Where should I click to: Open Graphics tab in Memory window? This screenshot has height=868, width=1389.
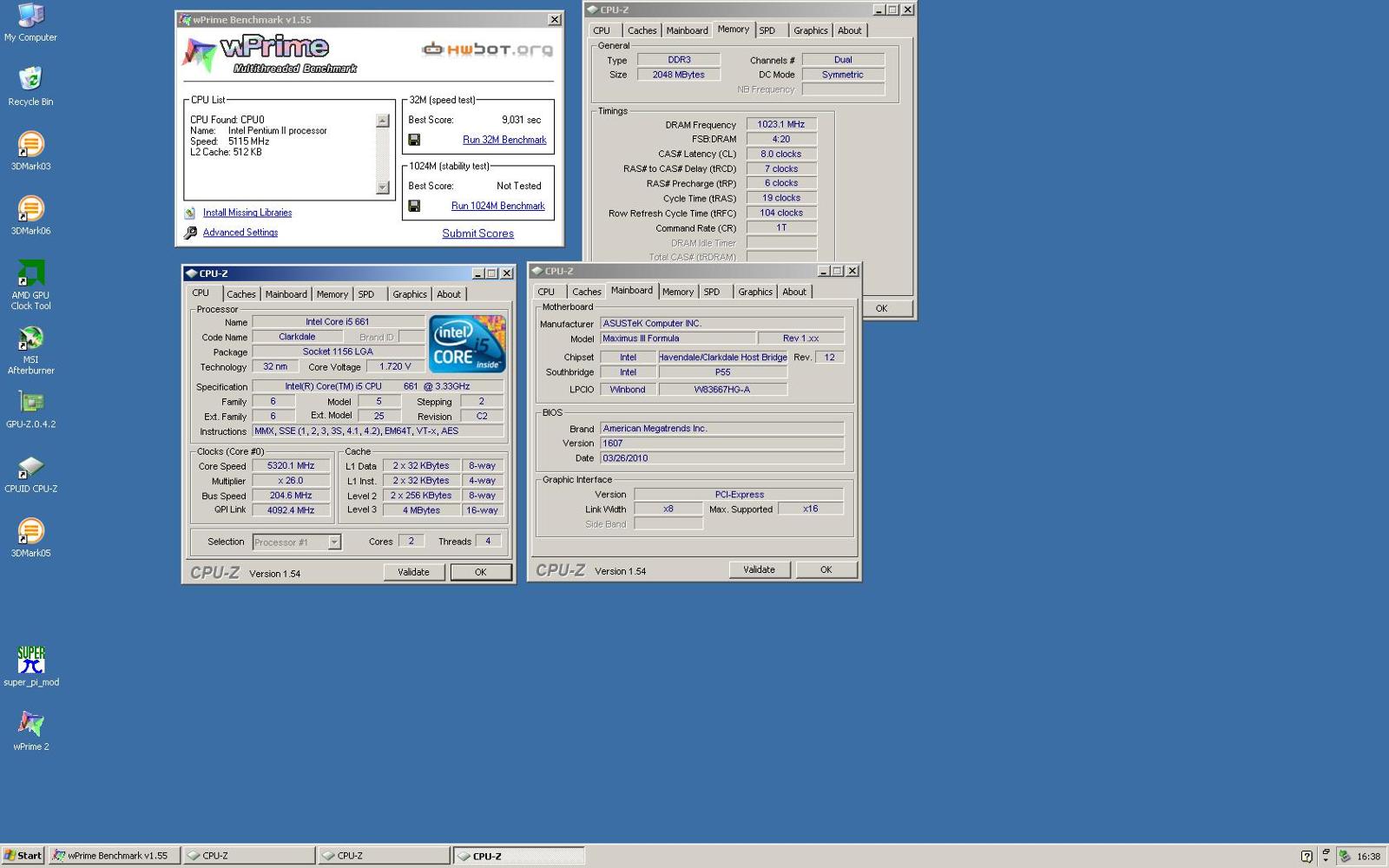[811, 30]
